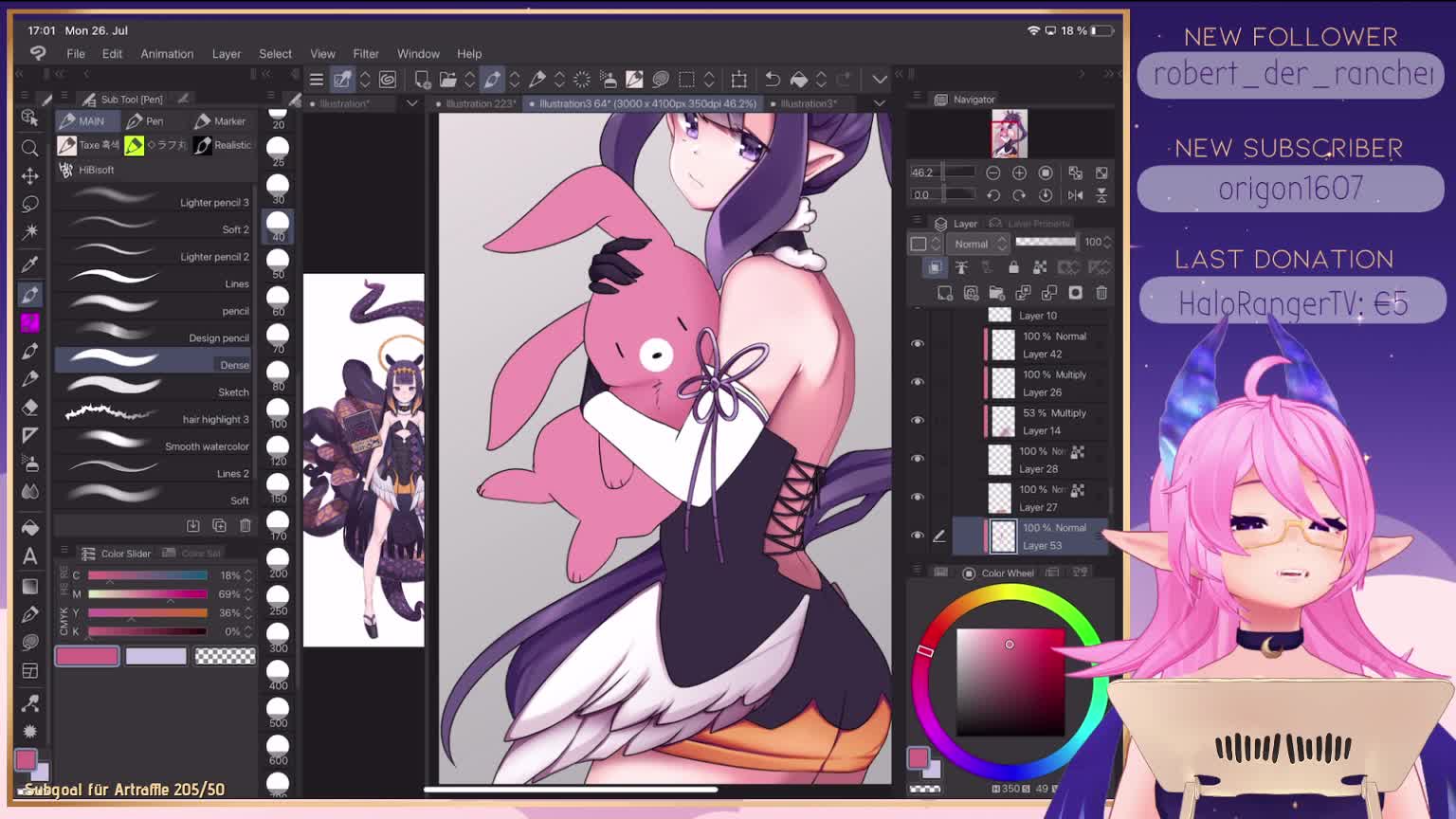Image resolution: width=1456 pixels, height=819 pixels.
Task: Select brush size 100 preset
Action: pyautogui.click(x=278, y=412)
